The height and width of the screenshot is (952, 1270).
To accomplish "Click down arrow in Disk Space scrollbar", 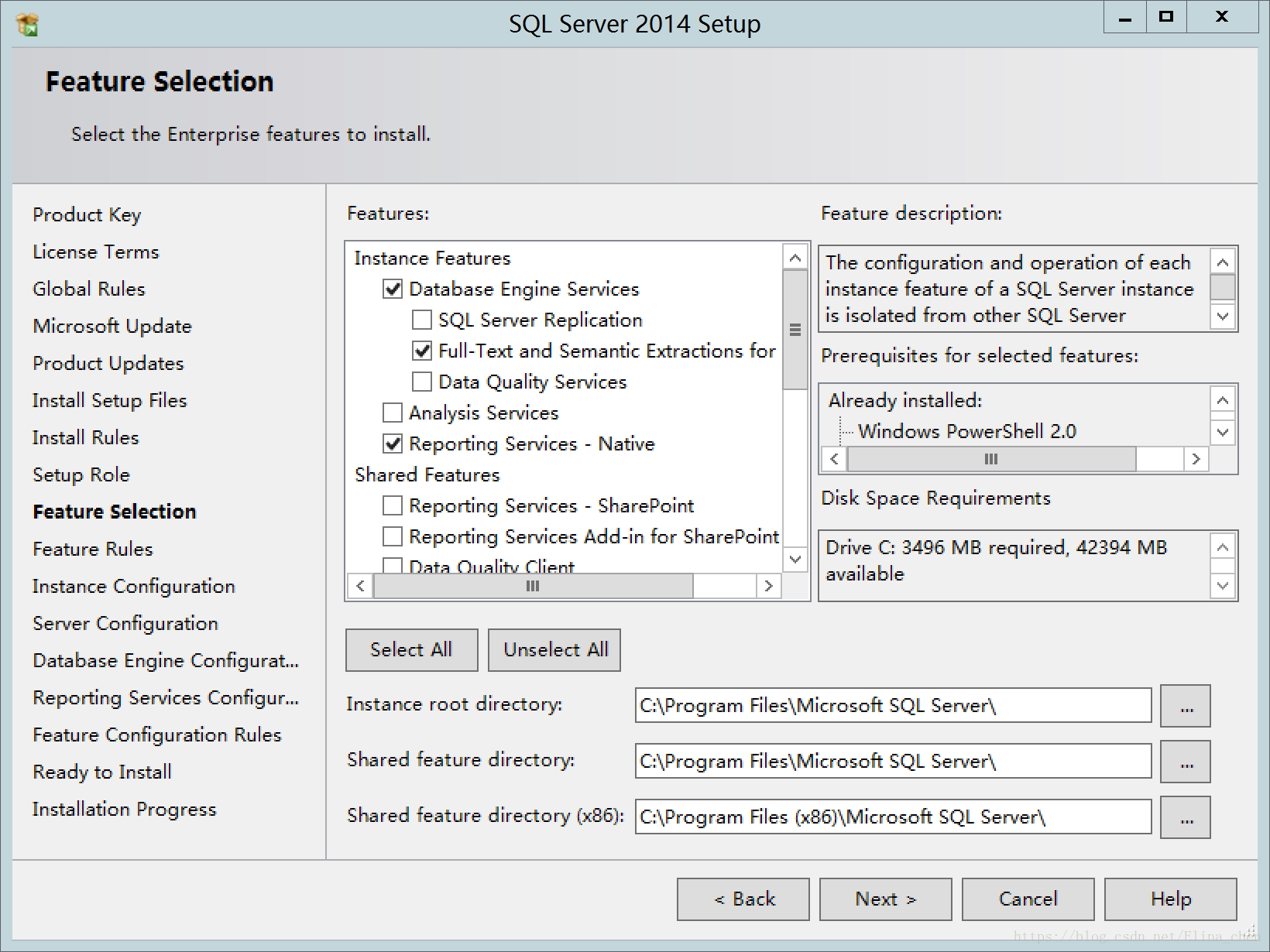I will pos(1223,586).
